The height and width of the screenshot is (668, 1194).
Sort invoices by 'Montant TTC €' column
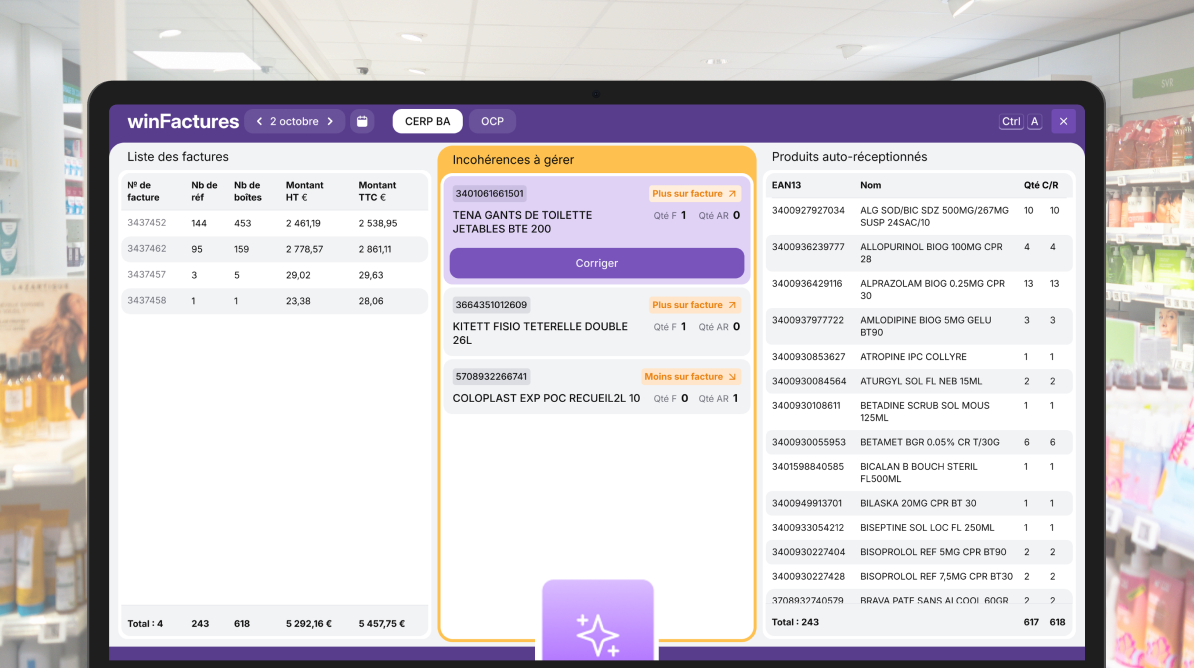coord(378,191)
